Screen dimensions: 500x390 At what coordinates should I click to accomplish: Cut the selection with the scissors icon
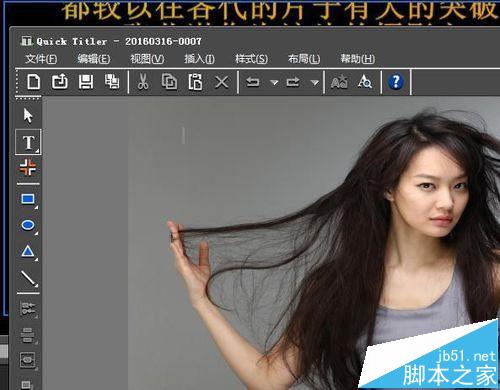[143, 82]
